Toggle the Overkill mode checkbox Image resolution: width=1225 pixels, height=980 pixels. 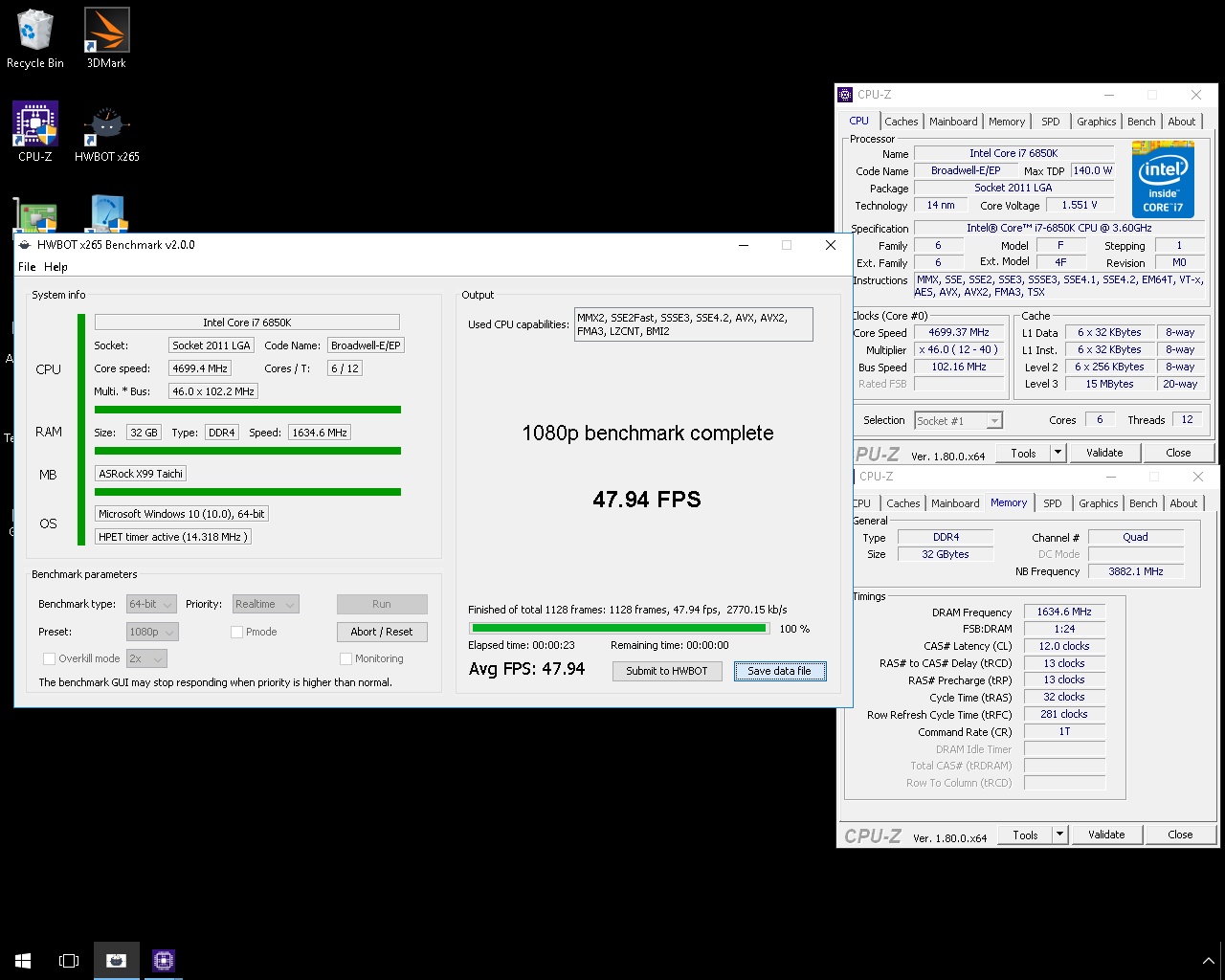pyautogui.click(x=49, y=658)
